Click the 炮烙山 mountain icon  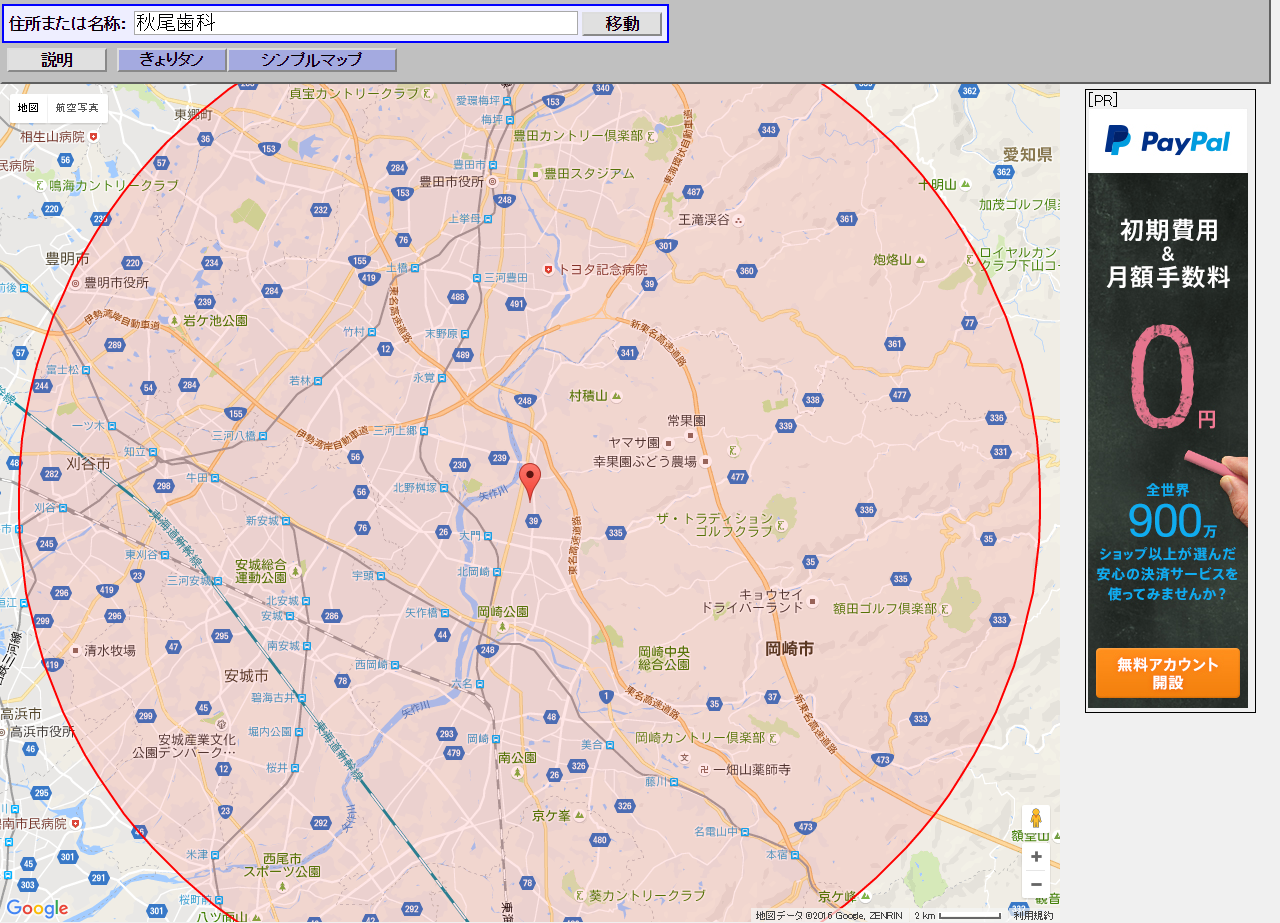click(x=921, y=260)
